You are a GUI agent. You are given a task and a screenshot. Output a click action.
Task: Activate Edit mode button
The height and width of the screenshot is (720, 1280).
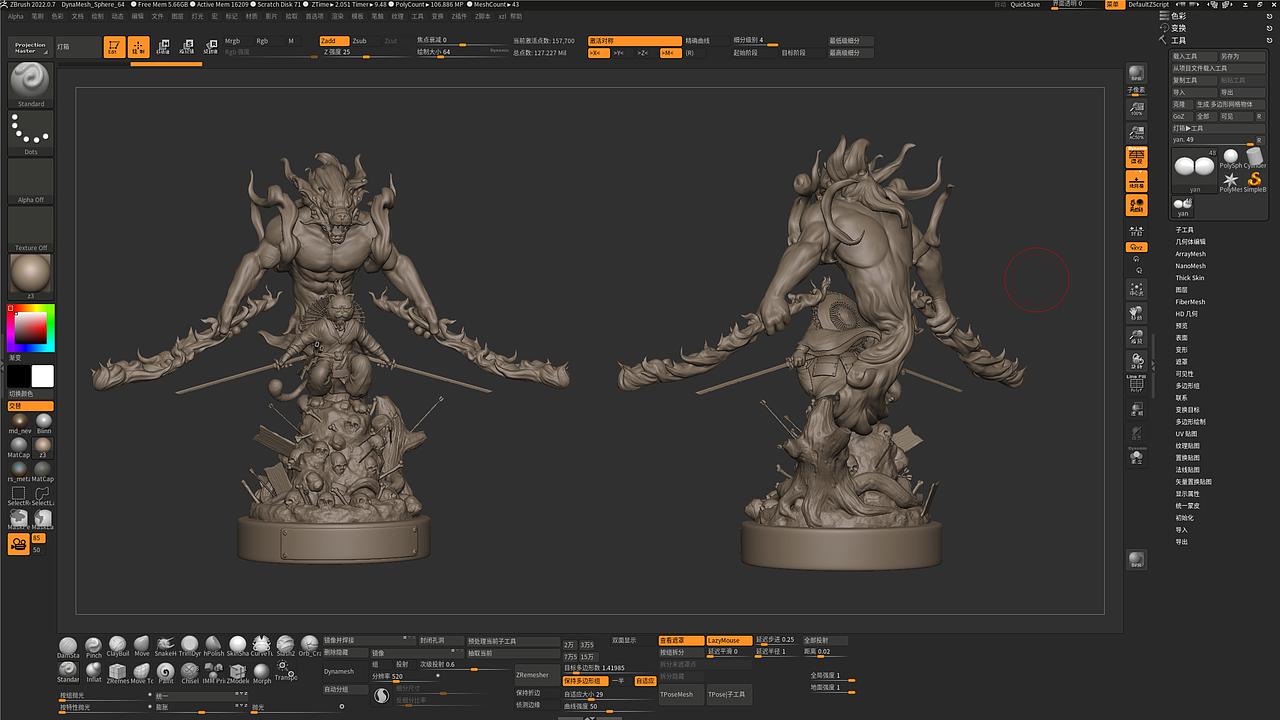114,47
